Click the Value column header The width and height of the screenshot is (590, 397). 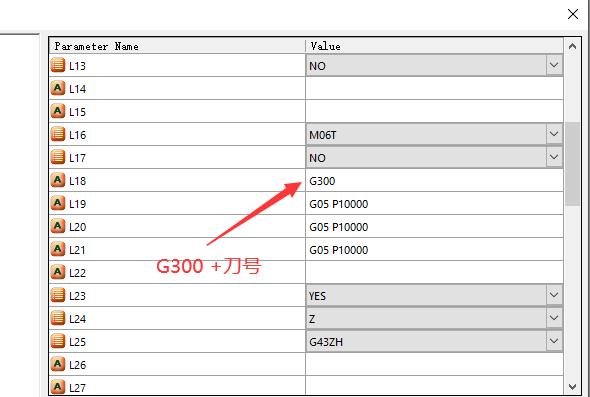[434, 46]
